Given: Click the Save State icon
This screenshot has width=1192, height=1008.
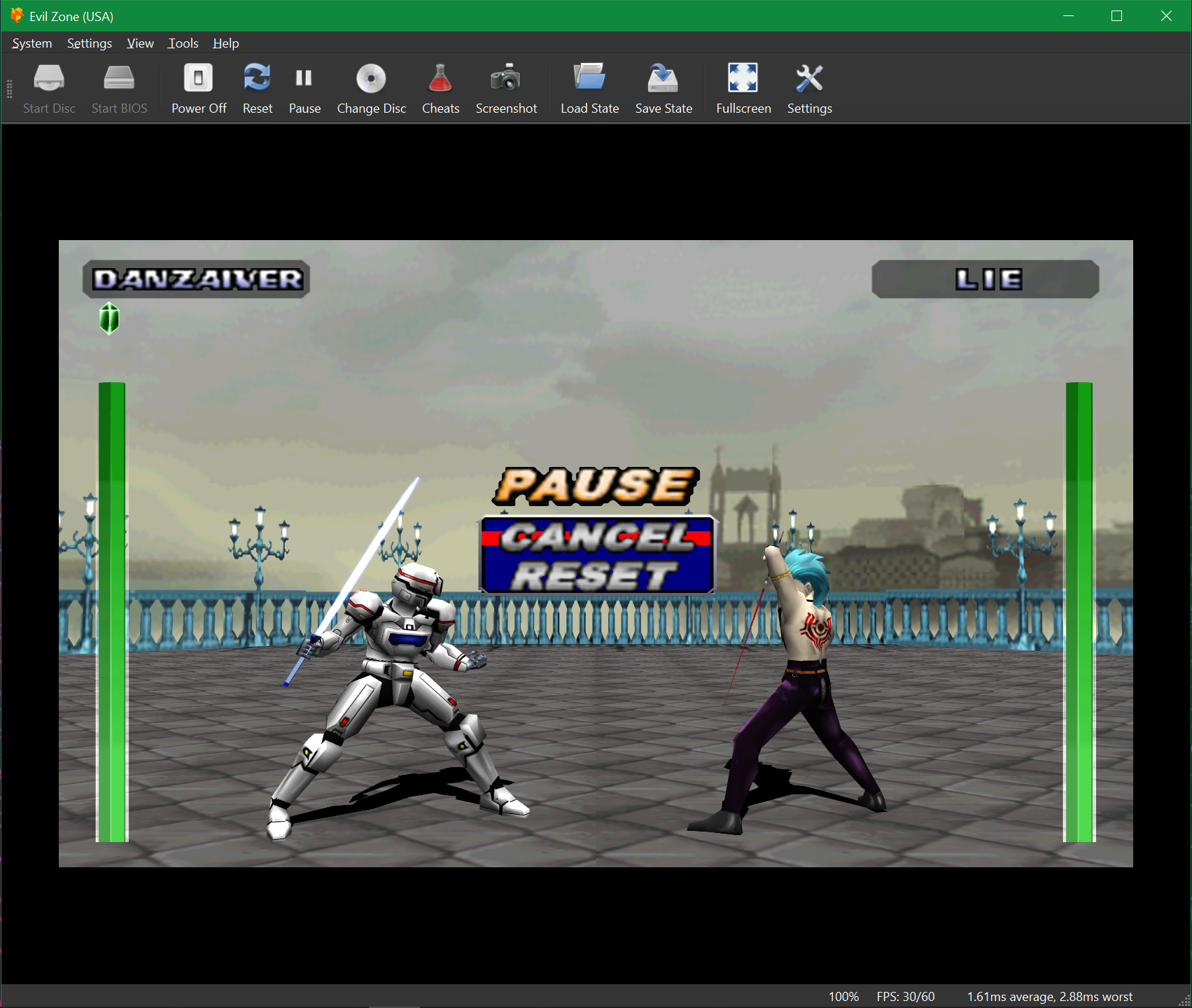Looking at the screenshot, I should (x=664, y=88).
